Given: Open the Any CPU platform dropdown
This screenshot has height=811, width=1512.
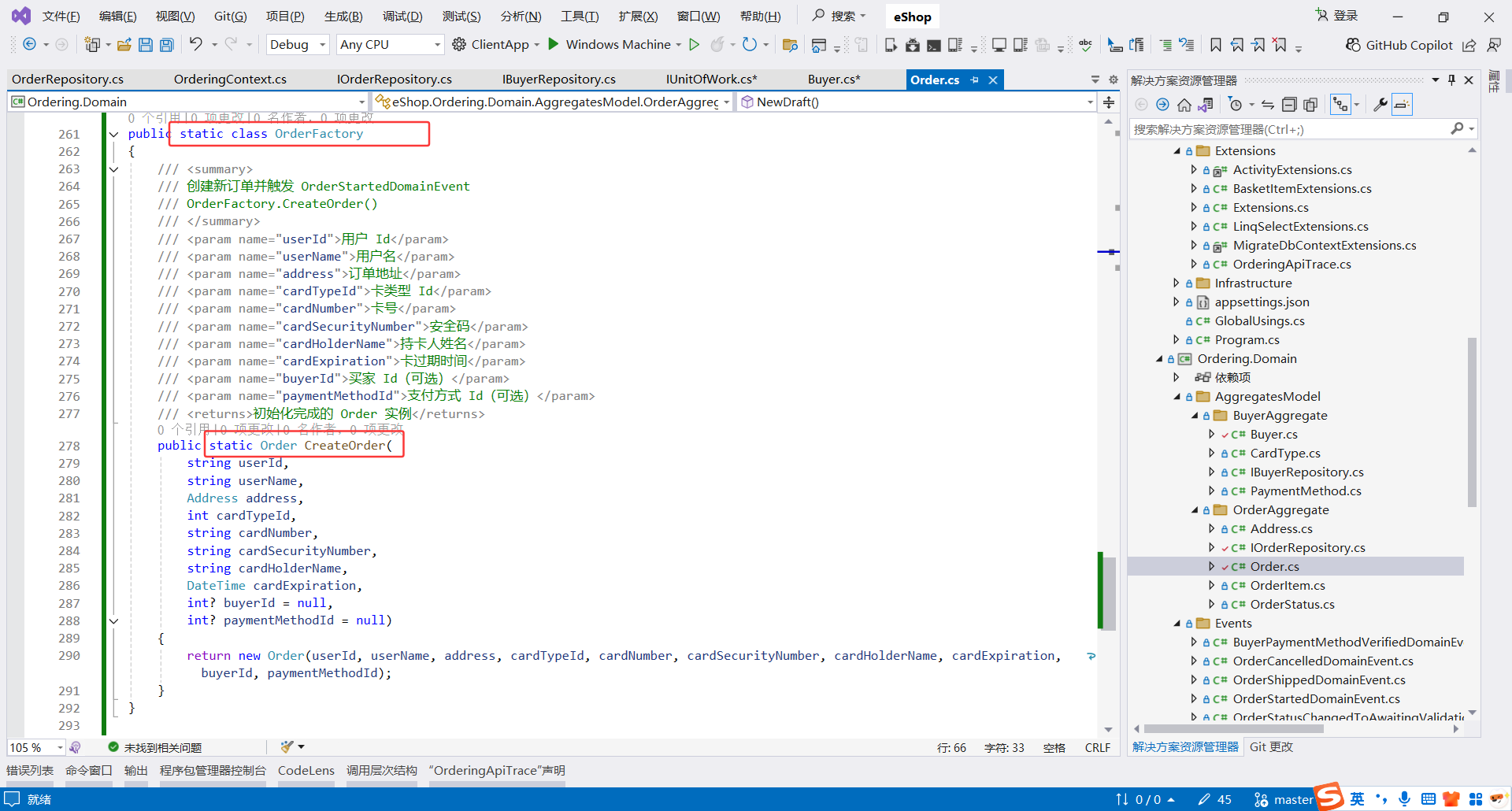Looking at the screenshot, I should (390, 45).
